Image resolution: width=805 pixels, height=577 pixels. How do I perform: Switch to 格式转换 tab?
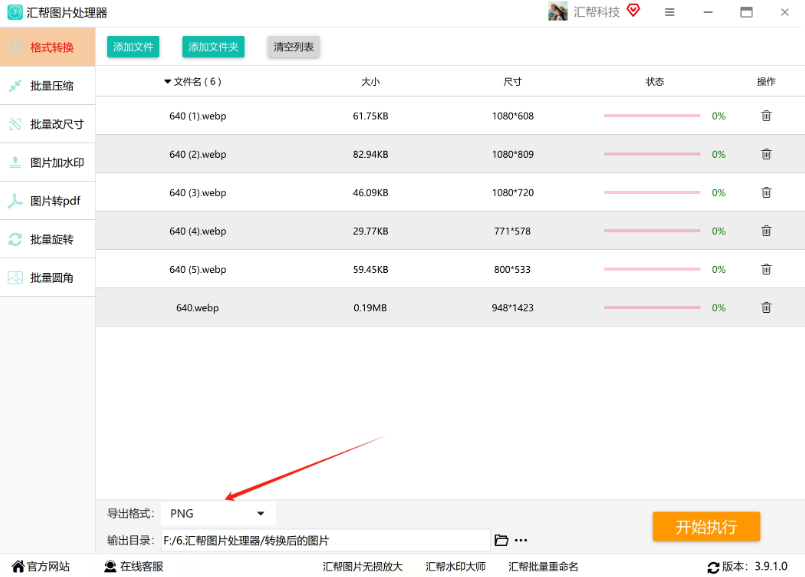click(47, 47)
